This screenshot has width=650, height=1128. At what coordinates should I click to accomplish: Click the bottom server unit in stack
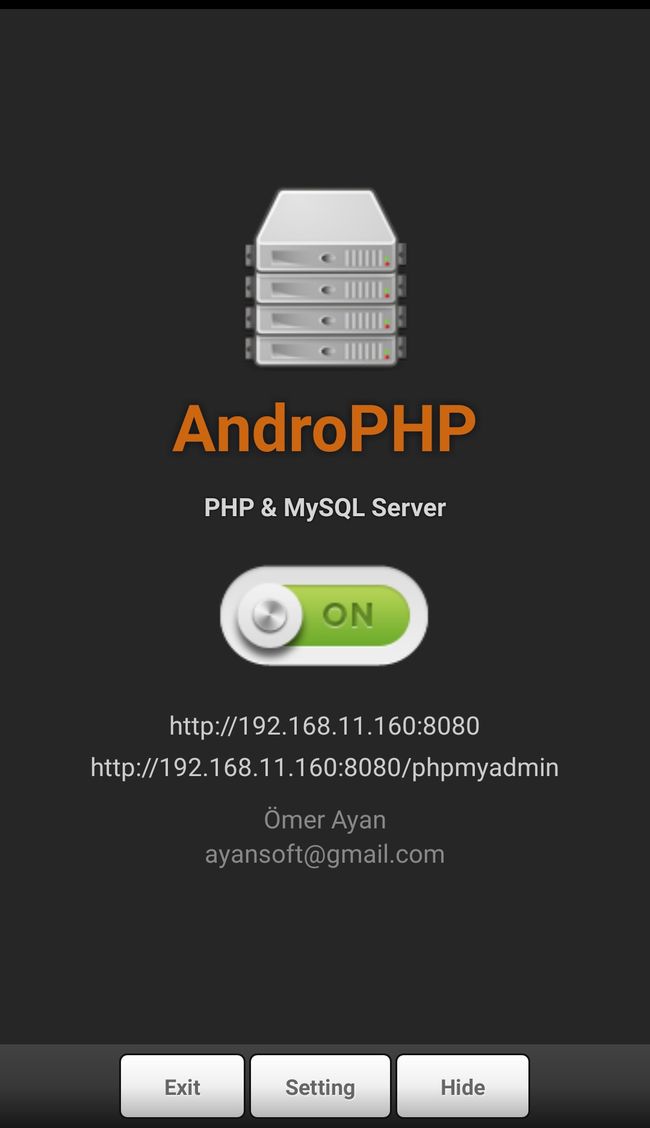pos(325,350)
